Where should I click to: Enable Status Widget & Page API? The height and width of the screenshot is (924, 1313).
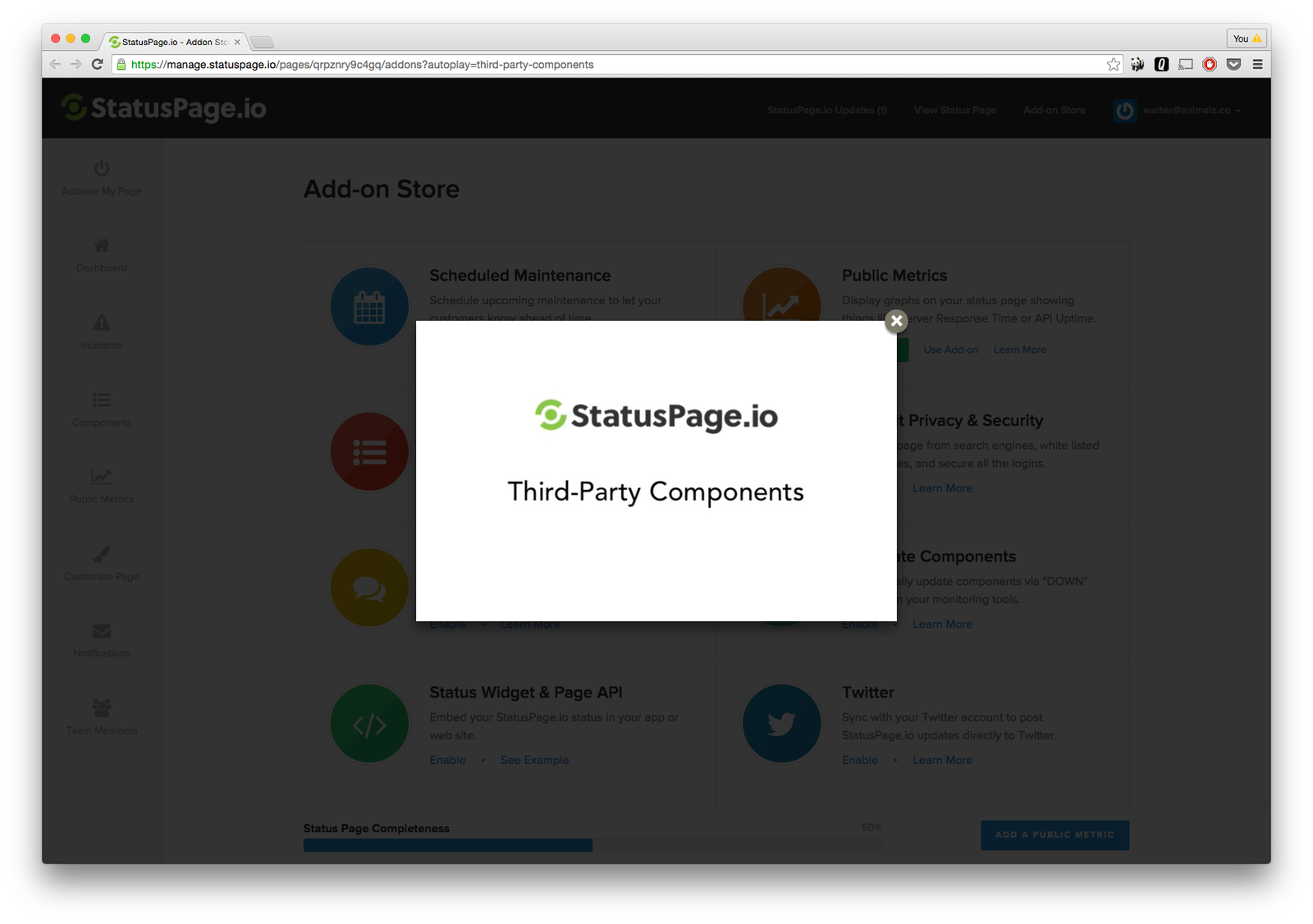(x=448, y=761)
